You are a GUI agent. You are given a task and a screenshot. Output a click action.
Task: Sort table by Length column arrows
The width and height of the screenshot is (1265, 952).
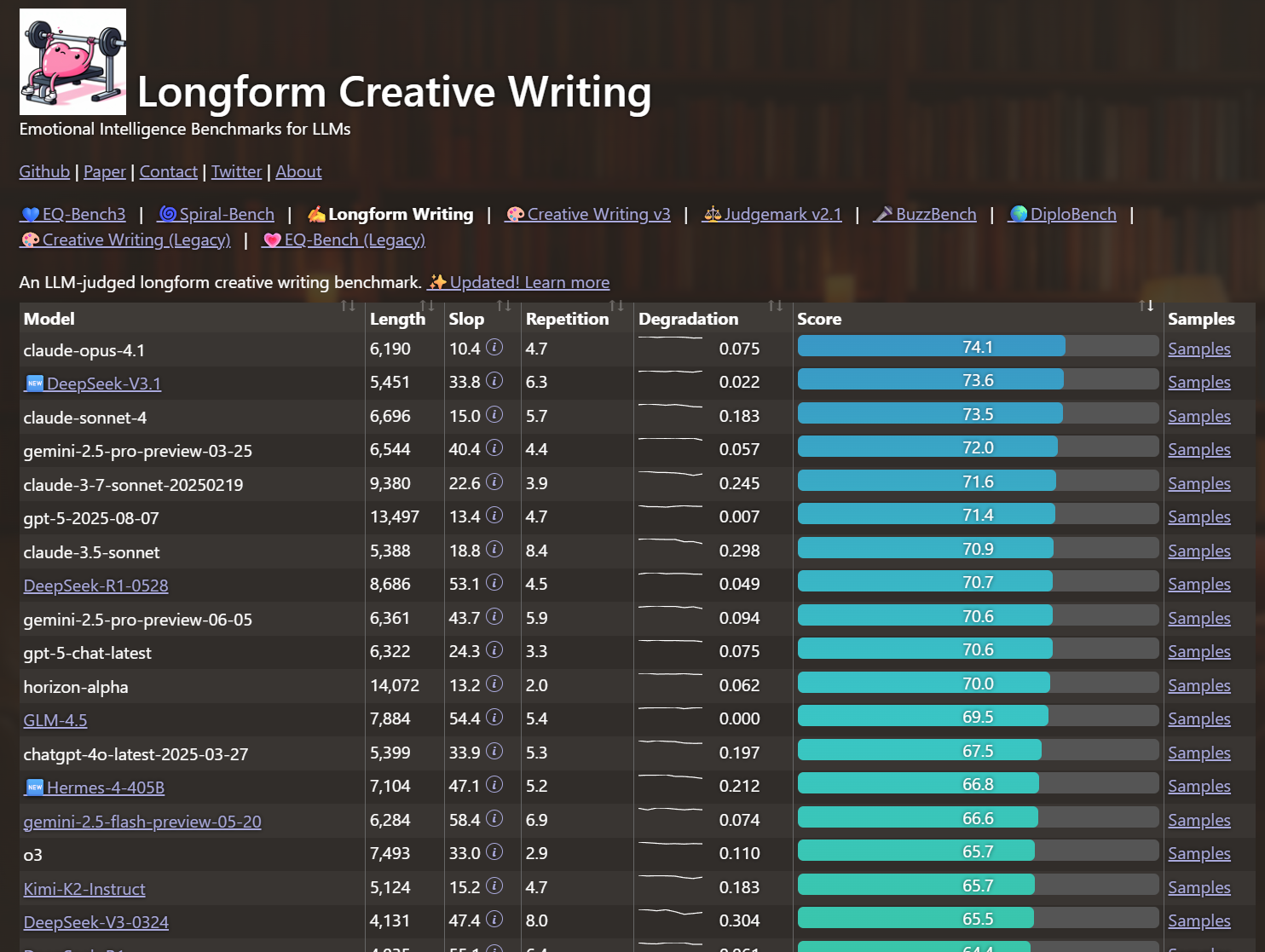point(427,306)
